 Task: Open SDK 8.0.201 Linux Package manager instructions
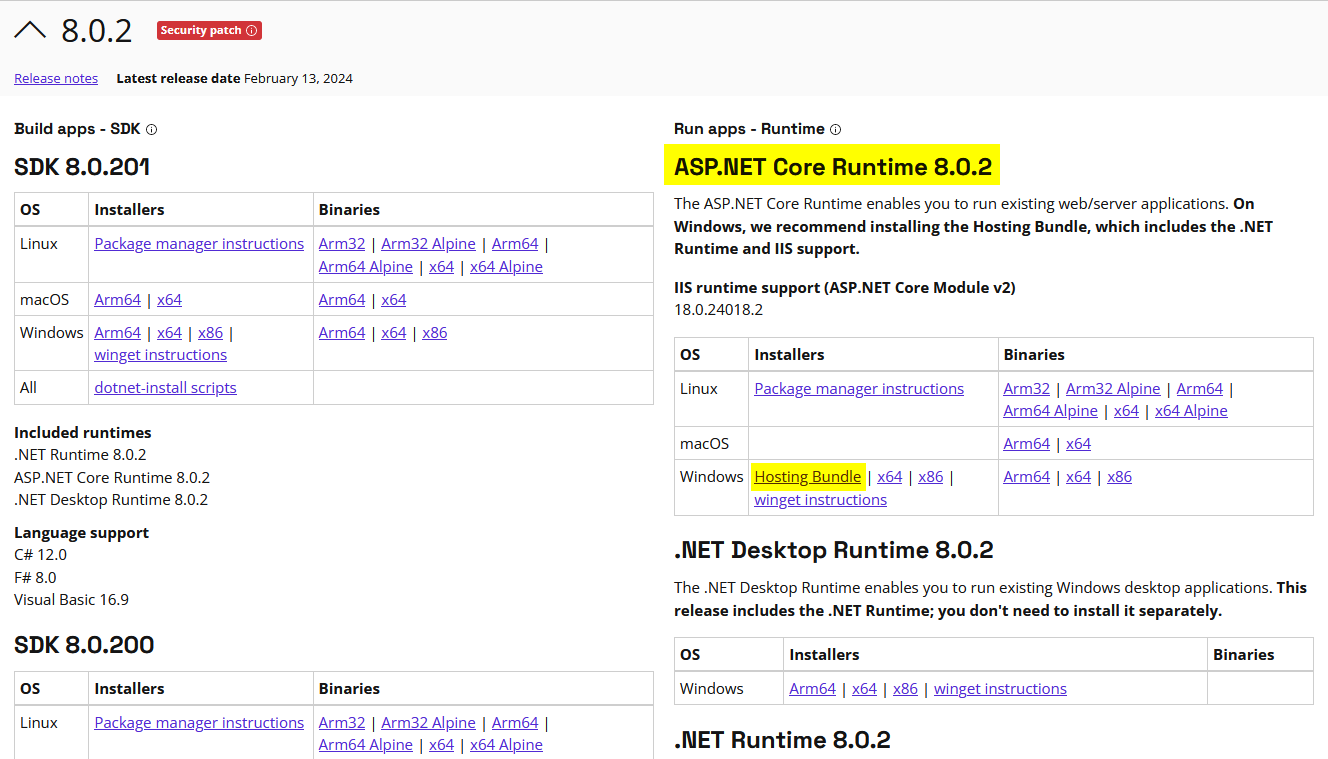click(x=199, y=244)
